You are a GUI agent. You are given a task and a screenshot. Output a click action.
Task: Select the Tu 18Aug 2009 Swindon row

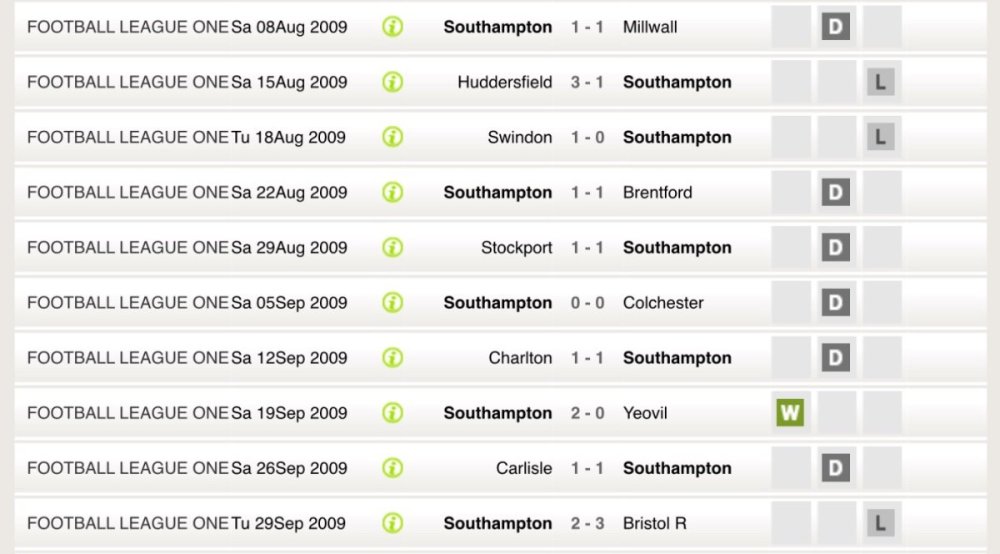289,138
